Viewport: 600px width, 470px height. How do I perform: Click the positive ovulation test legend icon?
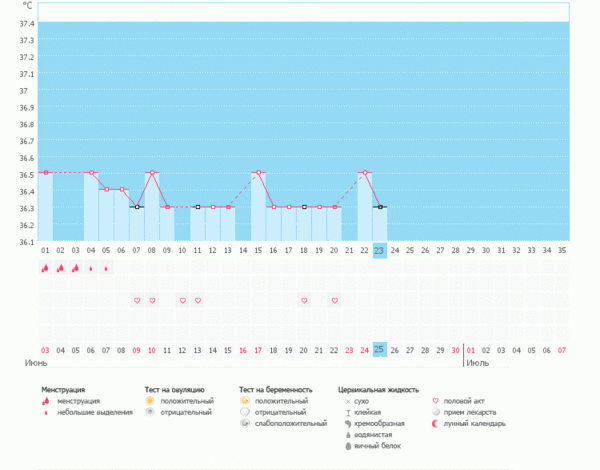click(x=151, y=400)
